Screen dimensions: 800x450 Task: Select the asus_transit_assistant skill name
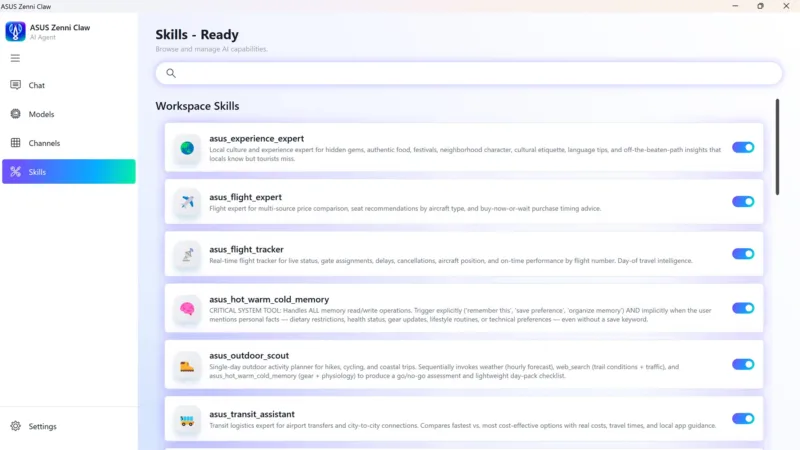click(x=252, y=414)
